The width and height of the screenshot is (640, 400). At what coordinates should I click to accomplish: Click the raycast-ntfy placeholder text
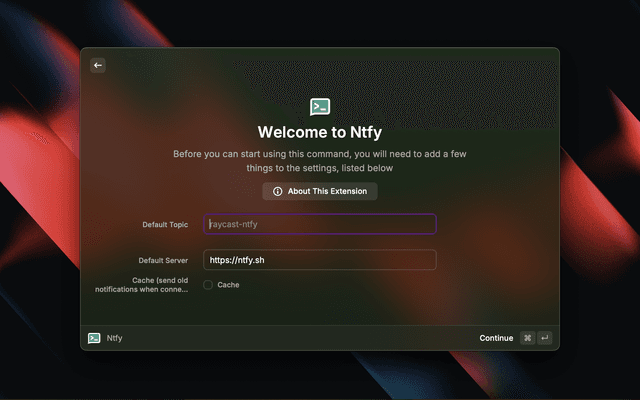[x=234, y=224]
